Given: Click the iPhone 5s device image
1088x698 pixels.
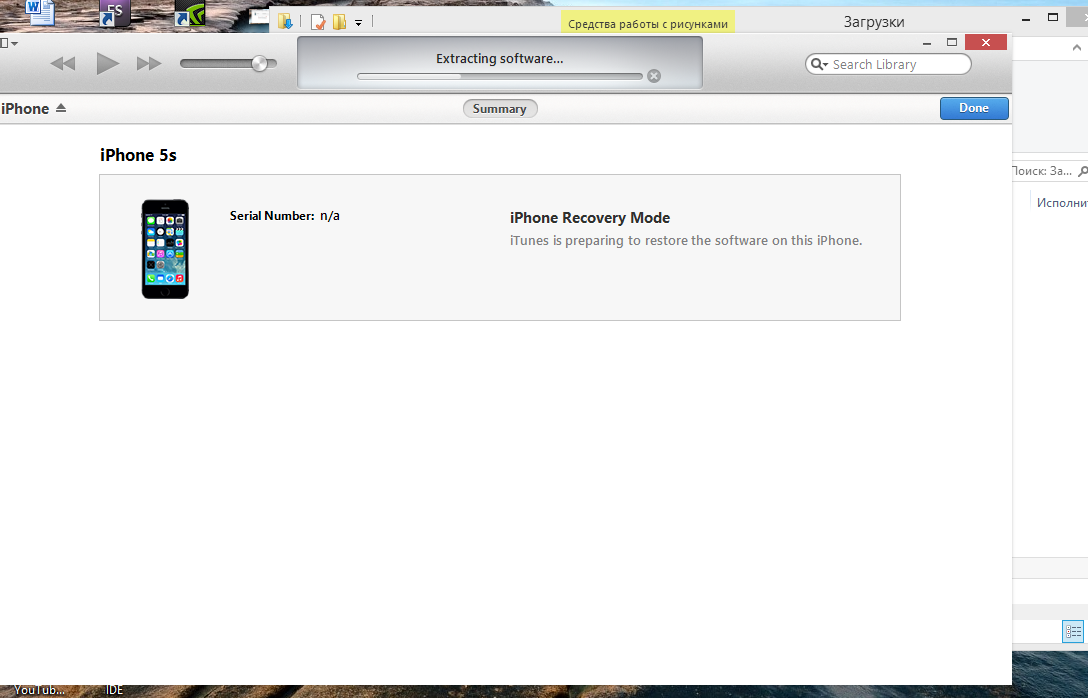Looking at the screenshot, I should click(165, 249).
